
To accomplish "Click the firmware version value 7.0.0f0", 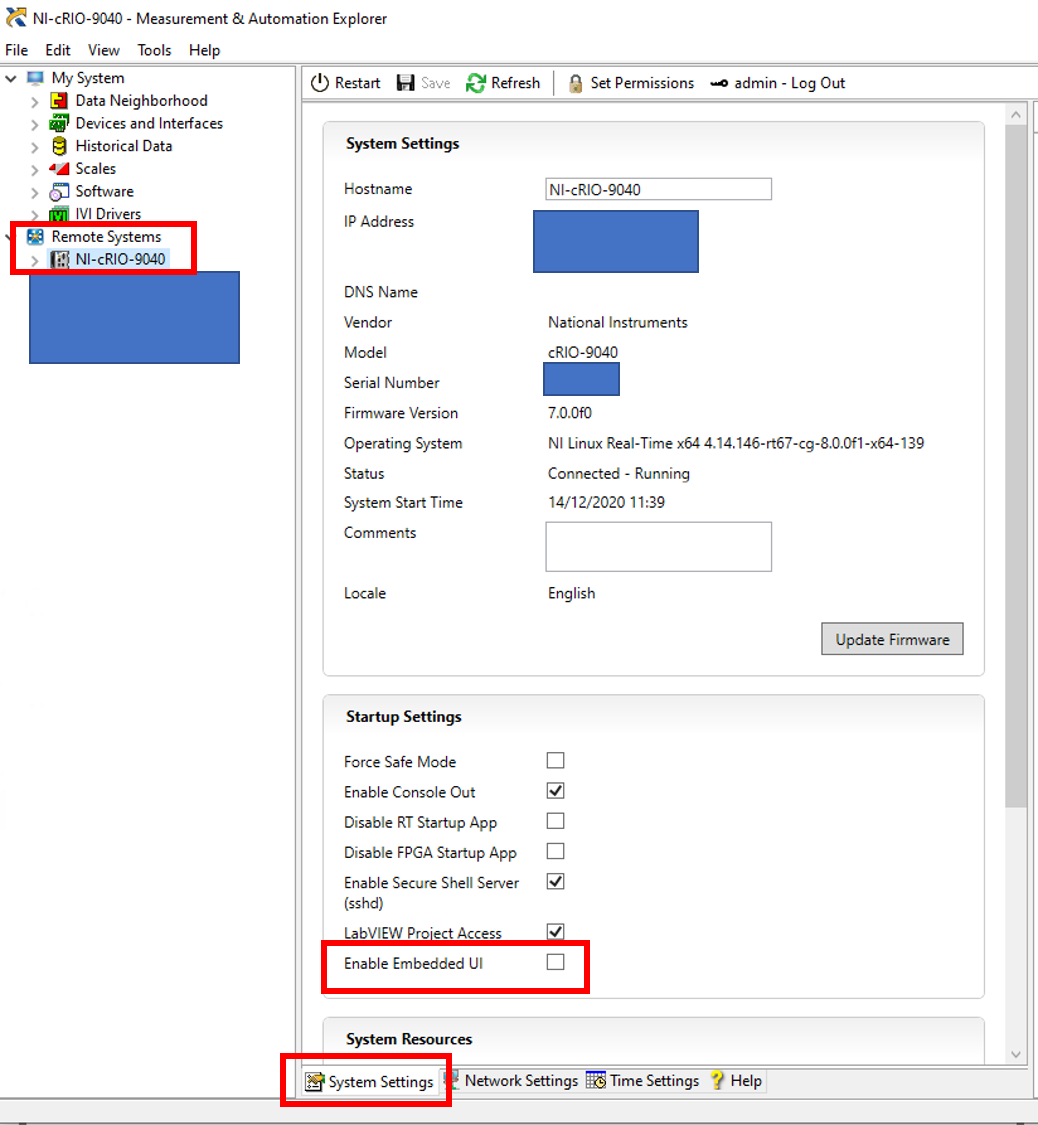I will pyautogui.click(x=570, y=413).
